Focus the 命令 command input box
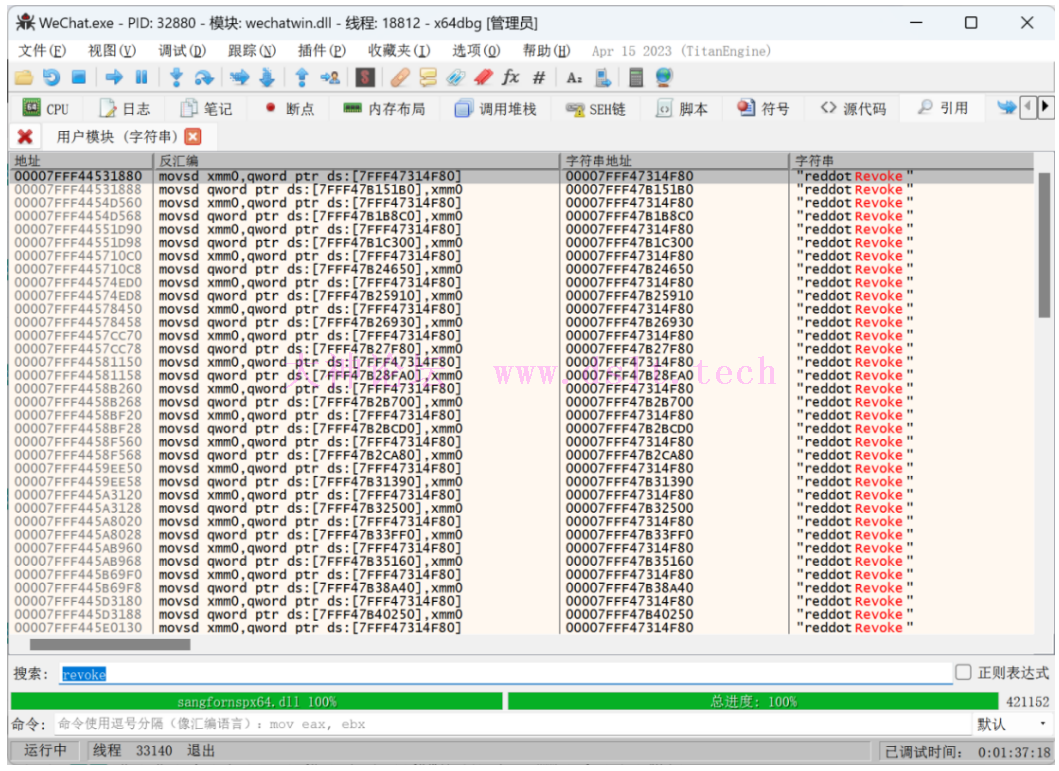The width and height of the screenshot is (1059, 771). coord(512,724)
